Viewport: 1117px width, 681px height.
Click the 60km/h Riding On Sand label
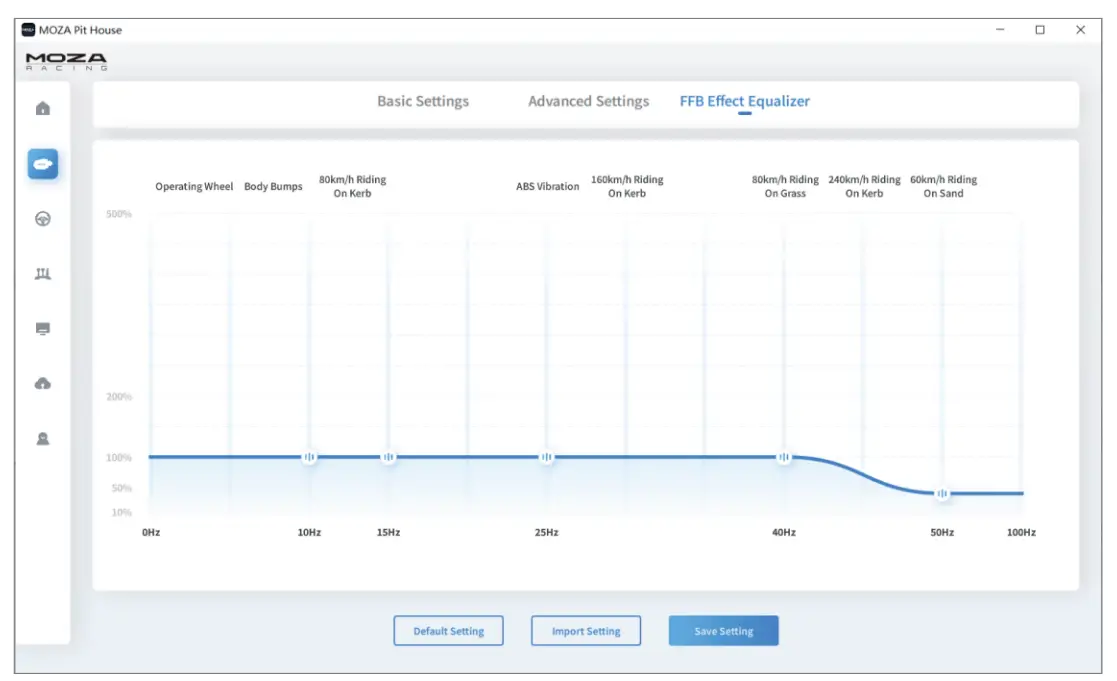coord(943,186)
